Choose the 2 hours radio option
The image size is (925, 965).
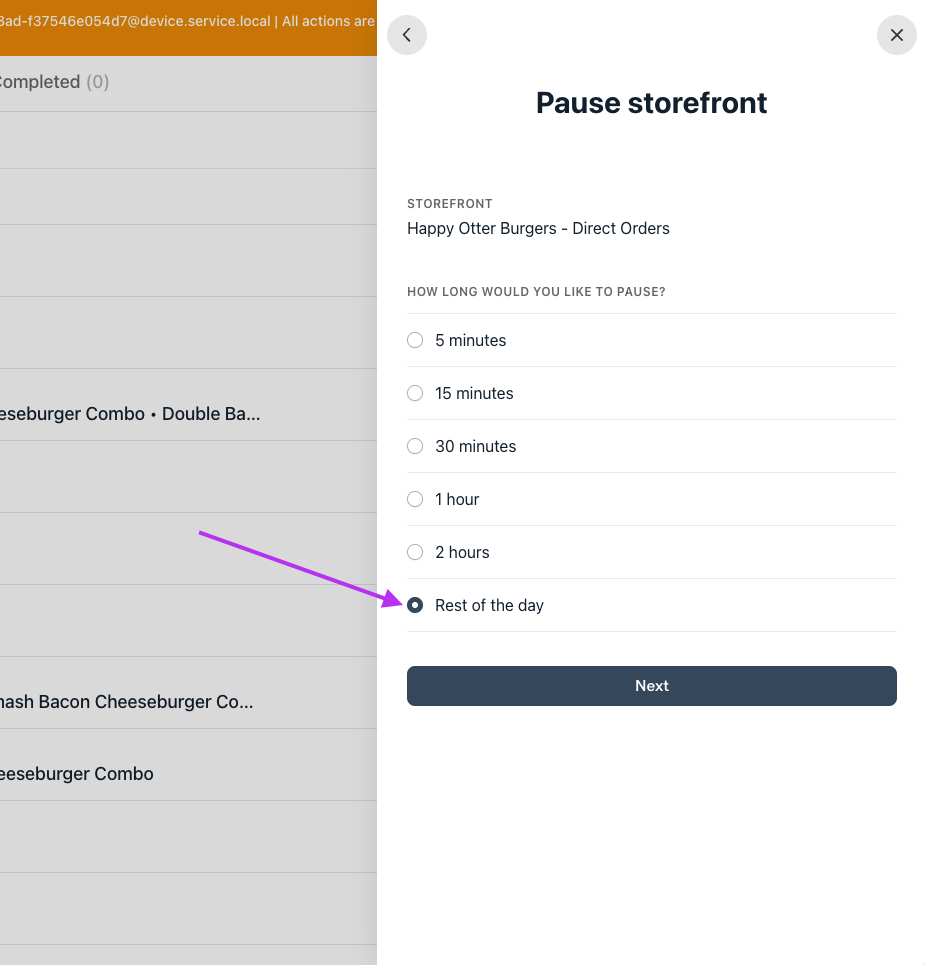pos(415,552)
